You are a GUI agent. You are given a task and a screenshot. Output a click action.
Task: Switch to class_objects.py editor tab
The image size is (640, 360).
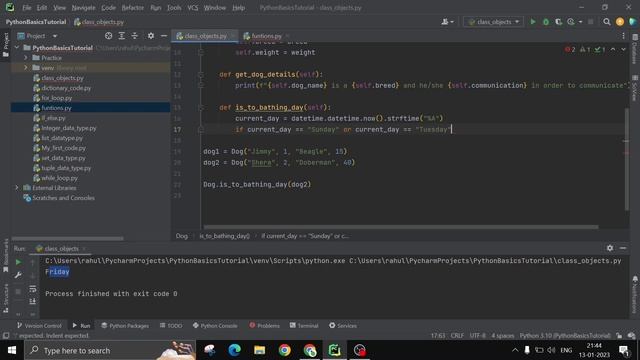pos(205,36)
